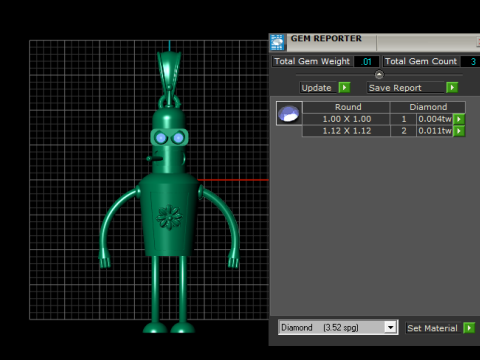Click the green arrow next to Update

click(344, 88)
